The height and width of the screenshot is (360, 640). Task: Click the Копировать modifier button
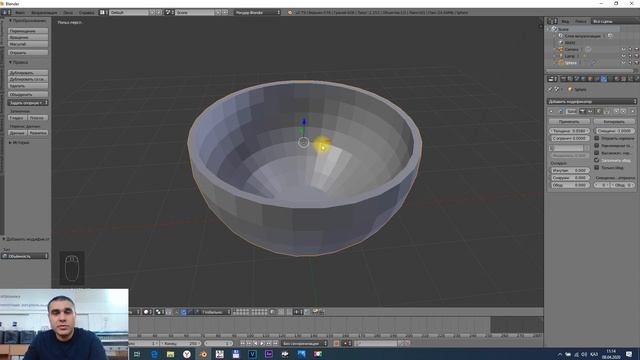tap(614, 122)
